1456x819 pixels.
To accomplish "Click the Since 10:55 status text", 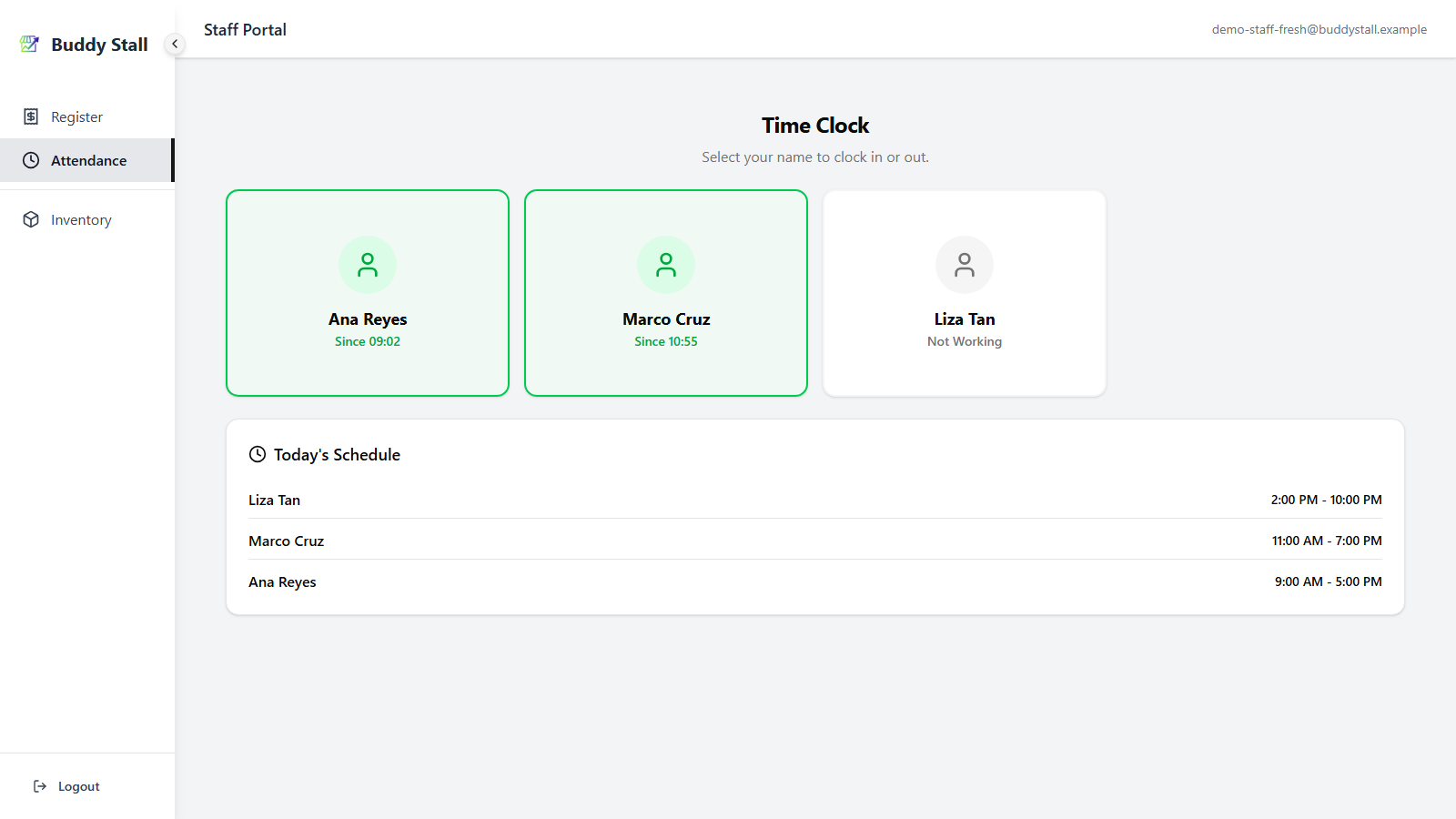I will click(666, 341).
